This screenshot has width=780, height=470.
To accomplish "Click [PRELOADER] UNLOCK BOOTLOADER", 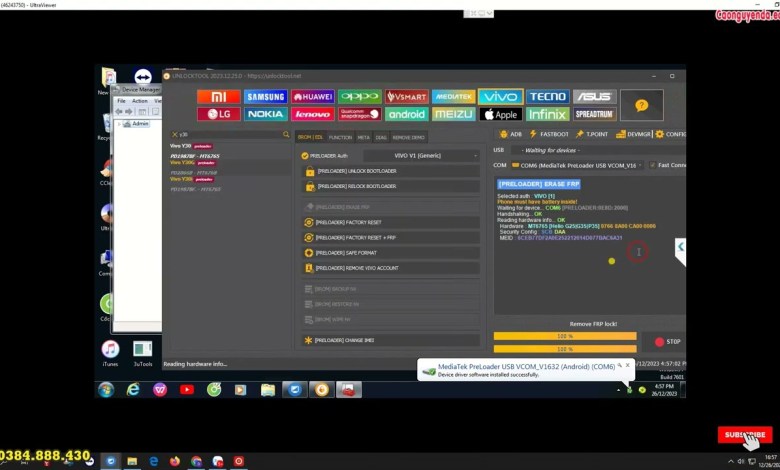I will (391, 171).
